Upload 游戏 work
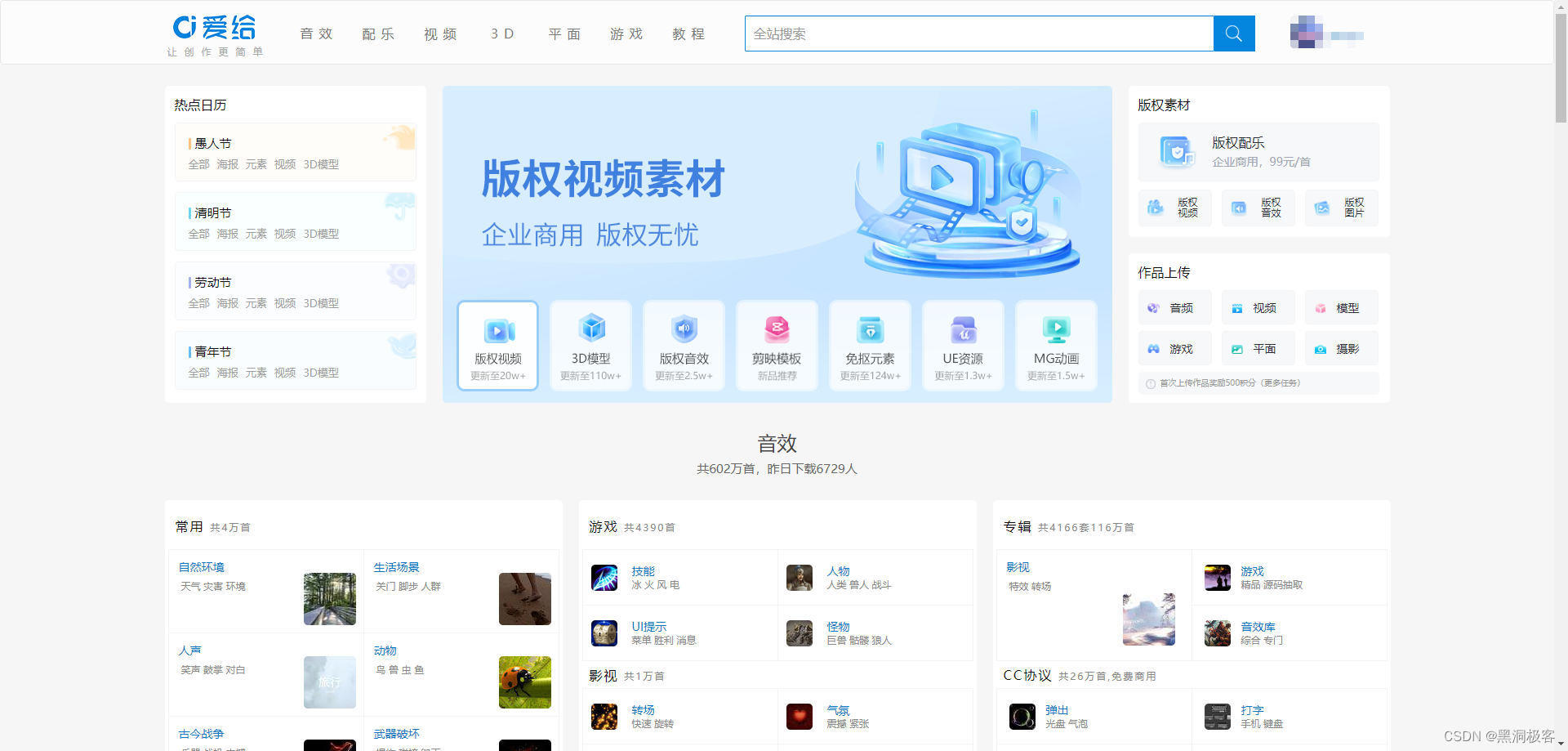 click(1174, 349)
